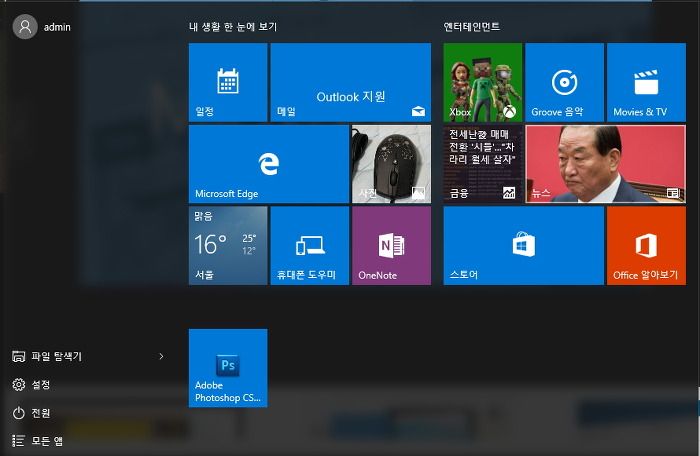Click the 내 생활 한 눈에 보기 group title
700x456 pixels.
pyautogui.click(x=233, y=27)
